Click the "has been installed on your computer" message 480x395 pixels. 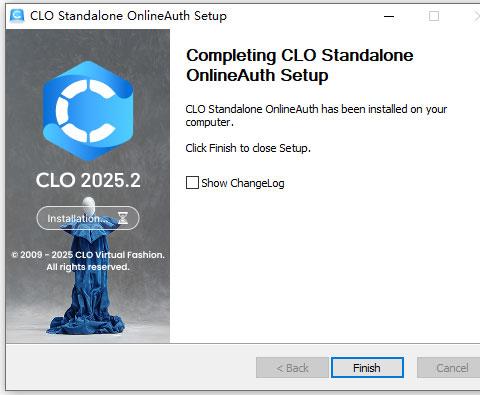[x=316, y=115]
